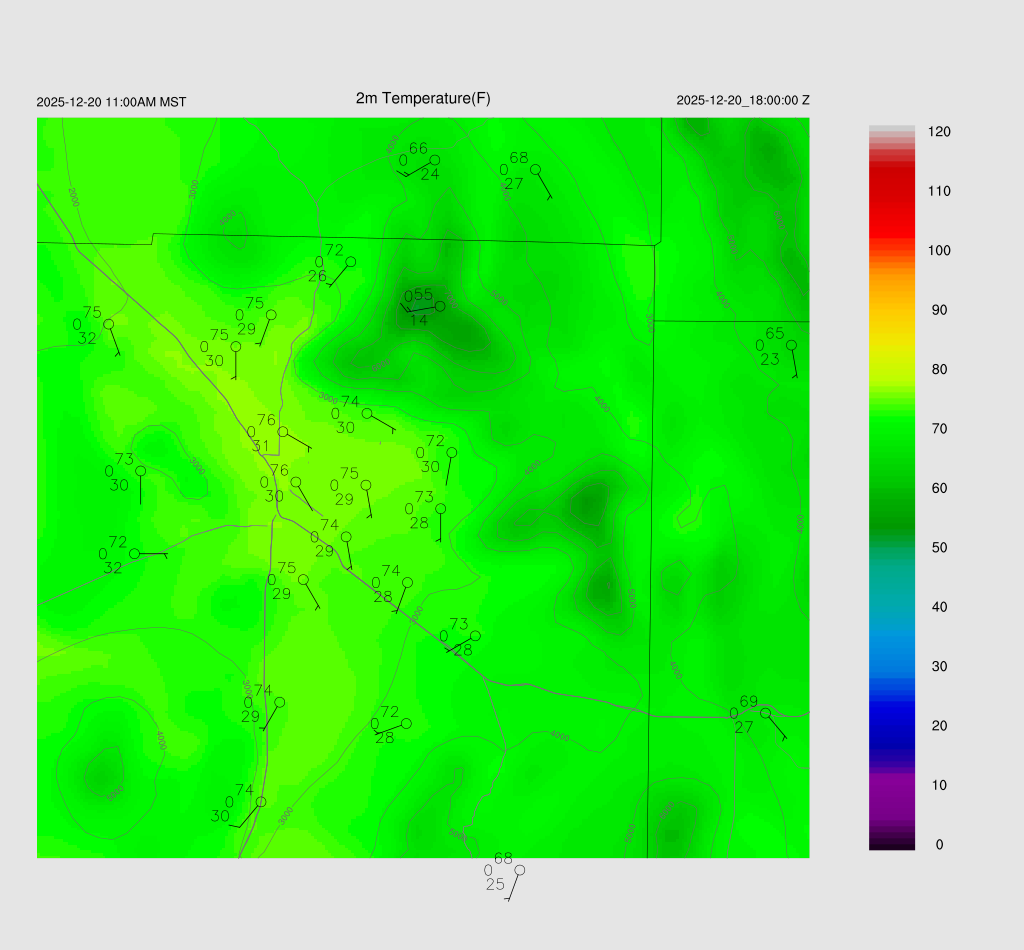Click the station circle showing 76 over 31

283,432
